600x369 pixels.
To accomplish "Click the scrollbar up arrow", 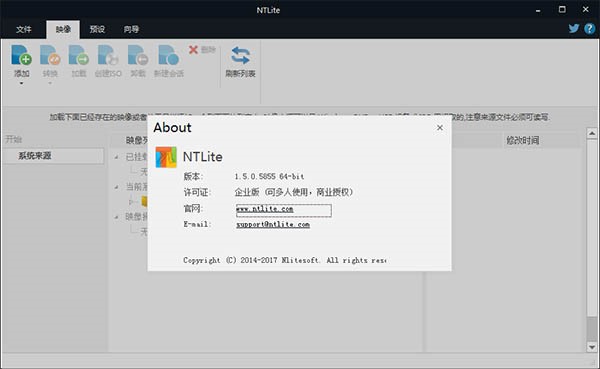I will (x=592, y=133).
